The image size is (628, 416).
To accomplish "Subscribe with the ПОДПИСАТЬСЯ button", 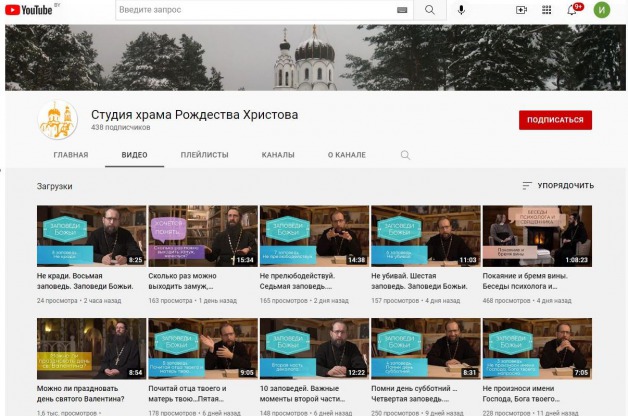I will pyautogui.click(x=555, y=120).
